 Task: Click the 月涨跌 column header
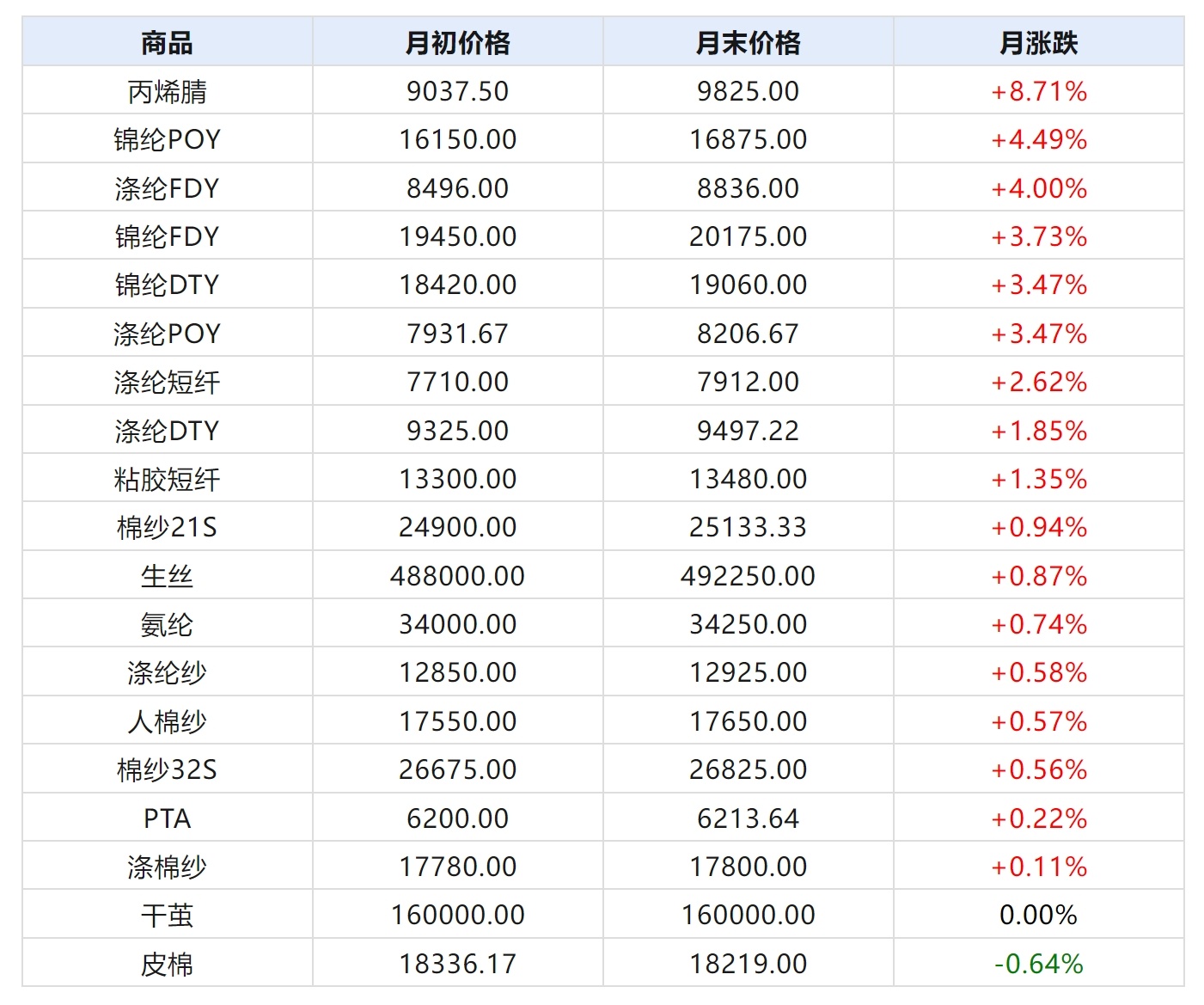coord(1038,42)
